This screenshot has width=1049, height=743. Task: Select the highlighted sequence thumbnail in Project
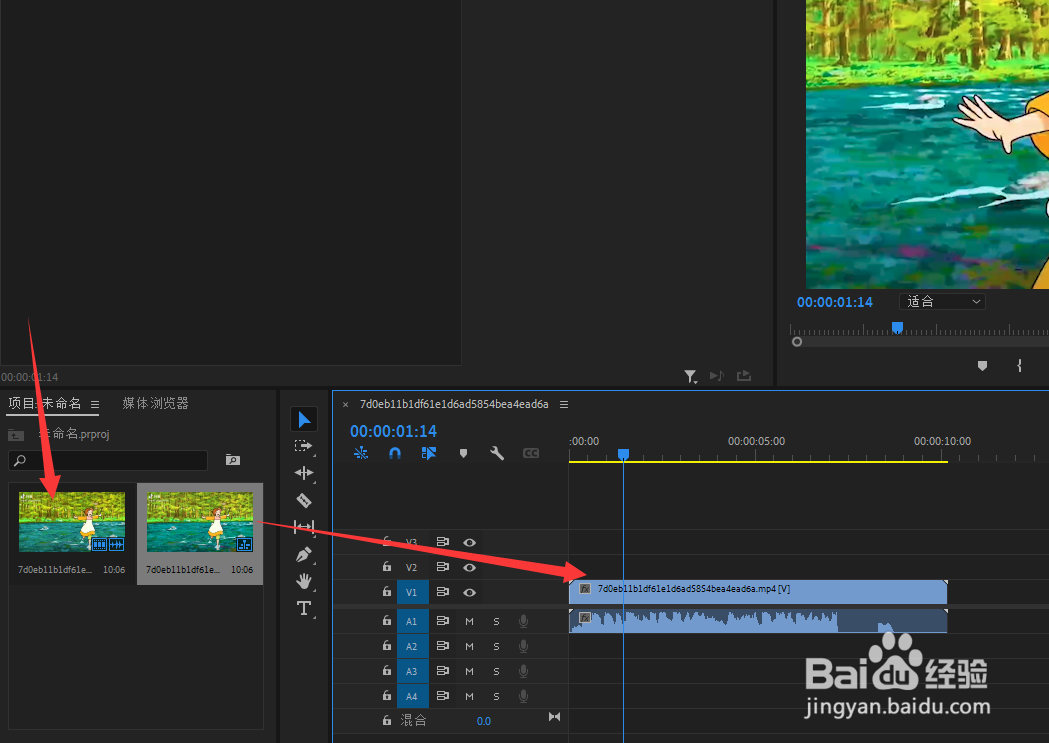[x=200, y=522]
